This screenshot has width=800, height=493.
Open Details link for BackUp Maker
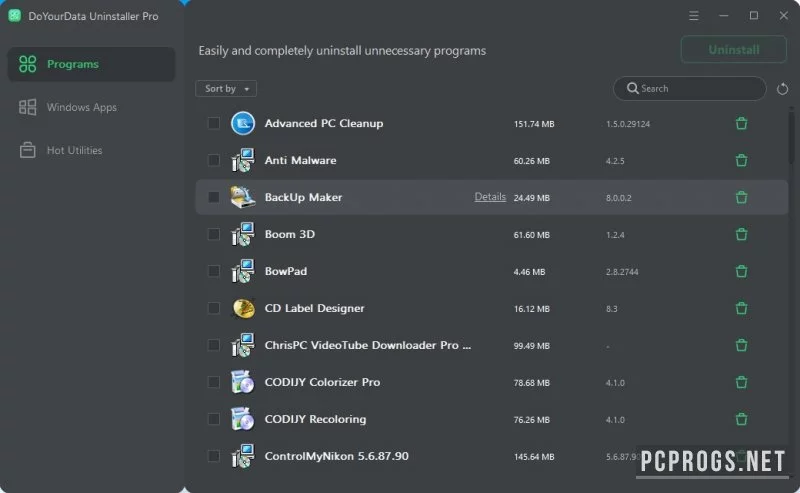click(490, 197)
